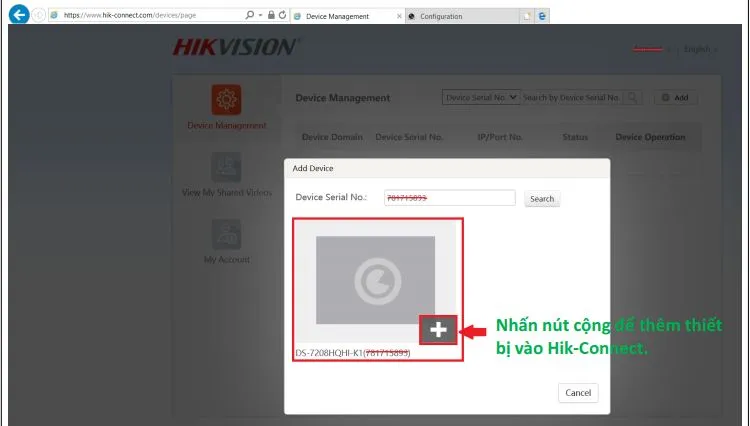Click the Add button in Device Management
Screen dimensions: 750x426
coord(675,98)
